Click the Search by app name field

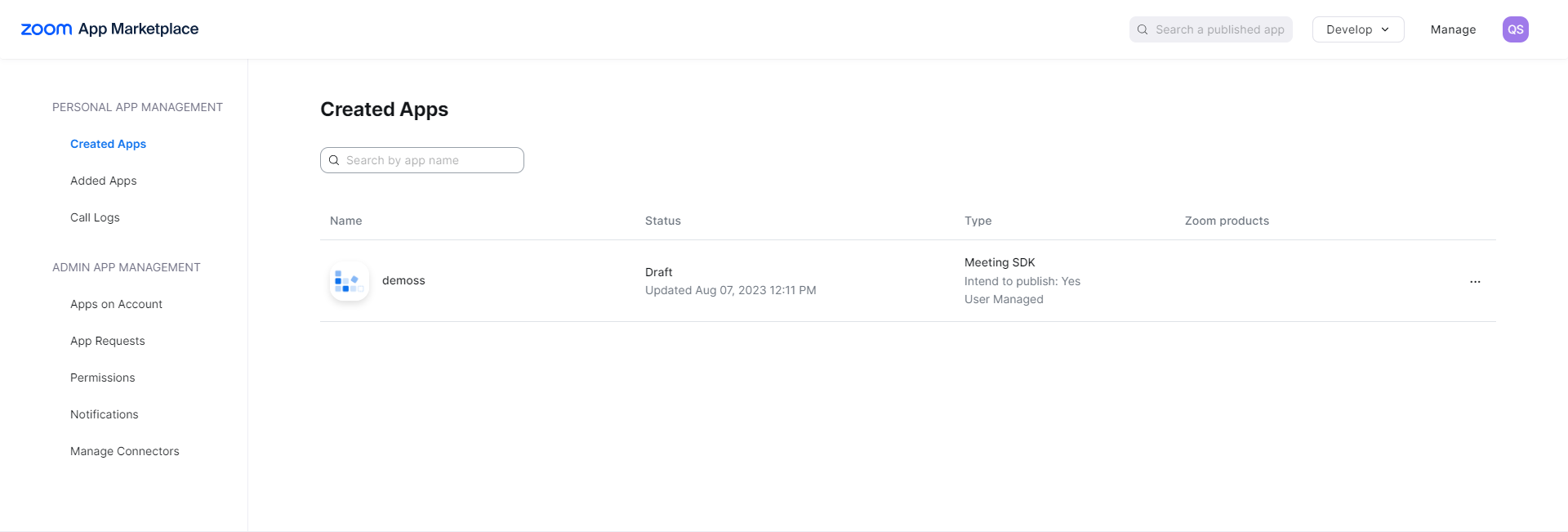[431, 160]
